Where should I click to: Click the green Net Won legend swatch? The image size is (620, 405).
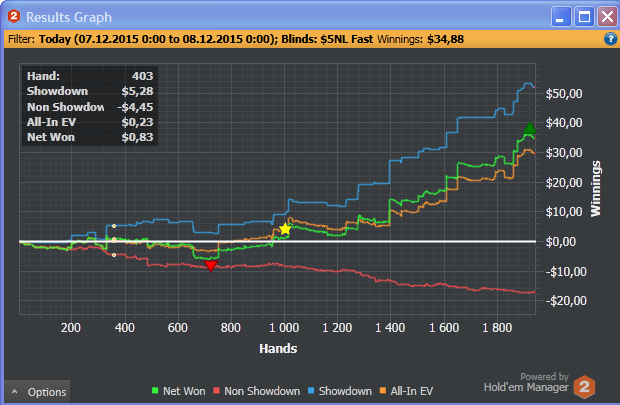155,391
